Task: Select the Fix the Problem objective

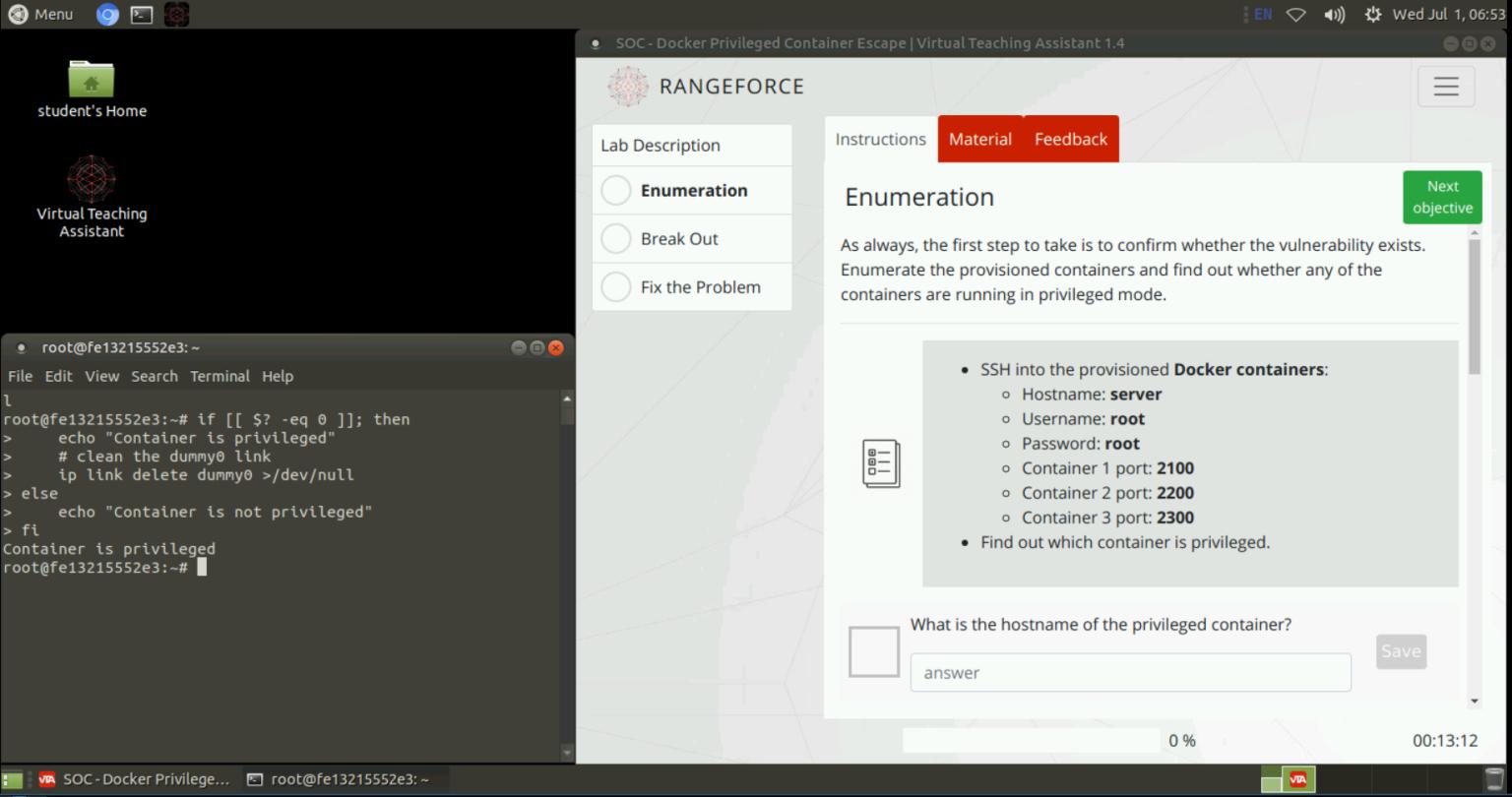Action: click(x=691, y=287)
